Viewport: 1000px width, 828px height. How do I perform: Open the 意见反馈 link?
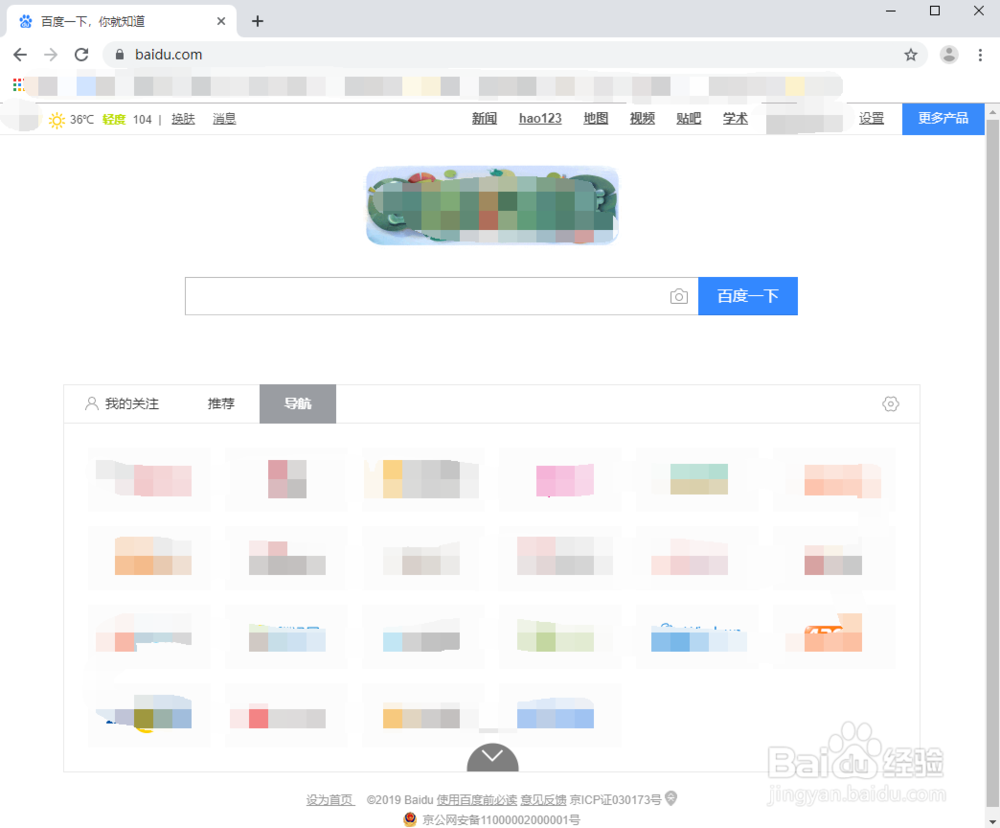tap(543, 800)
